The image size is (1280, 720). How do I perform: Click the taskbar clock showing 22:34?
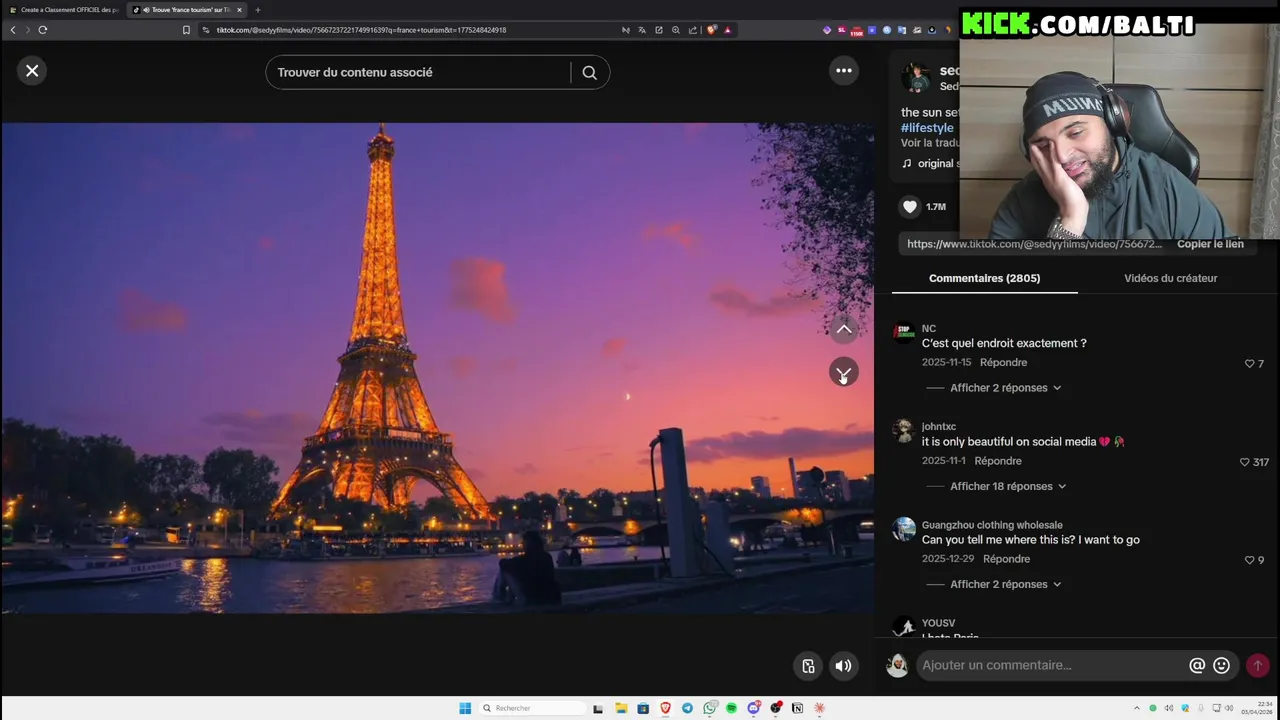[1258, 708]
